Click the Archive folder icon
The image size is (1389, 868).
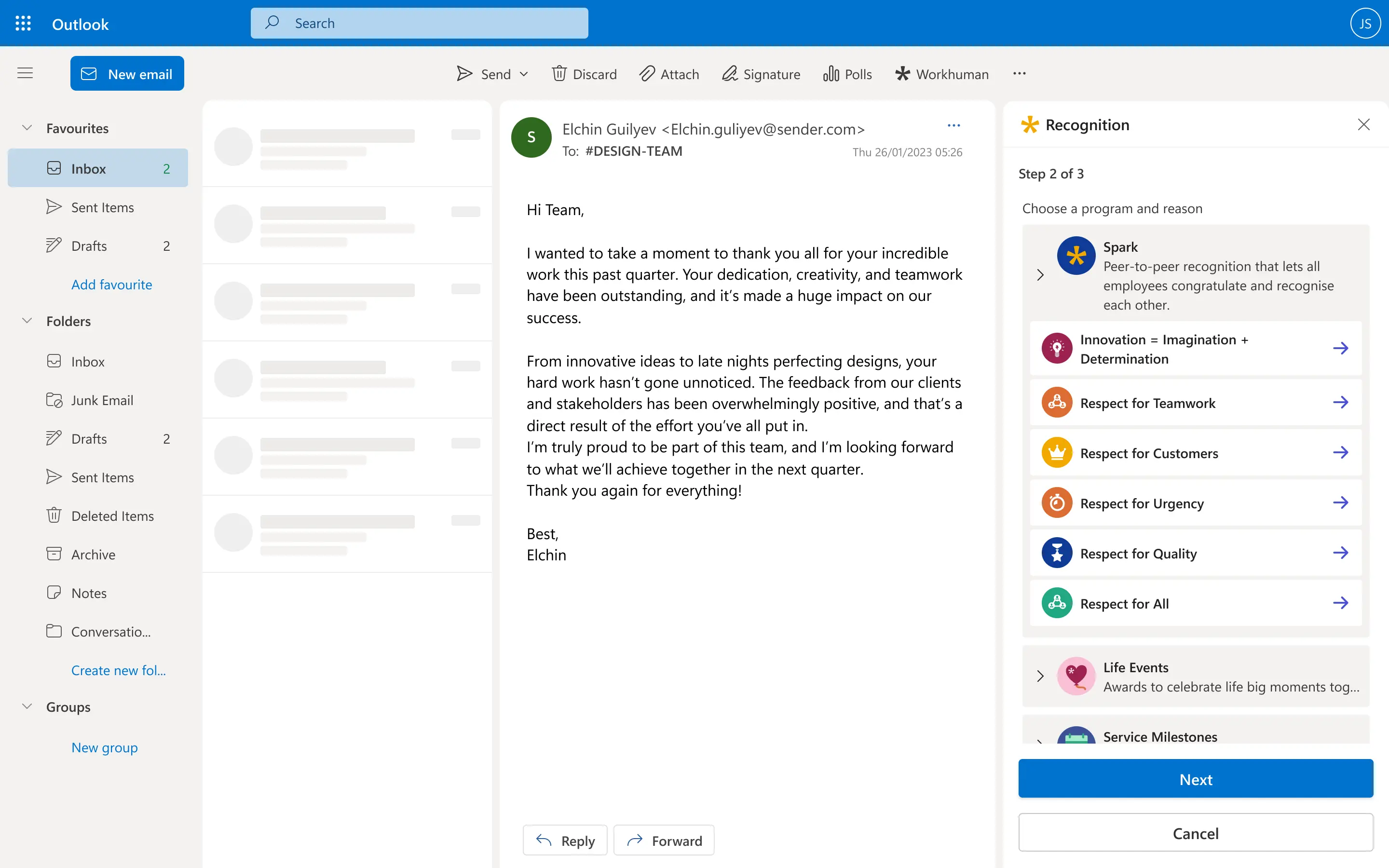54,554
